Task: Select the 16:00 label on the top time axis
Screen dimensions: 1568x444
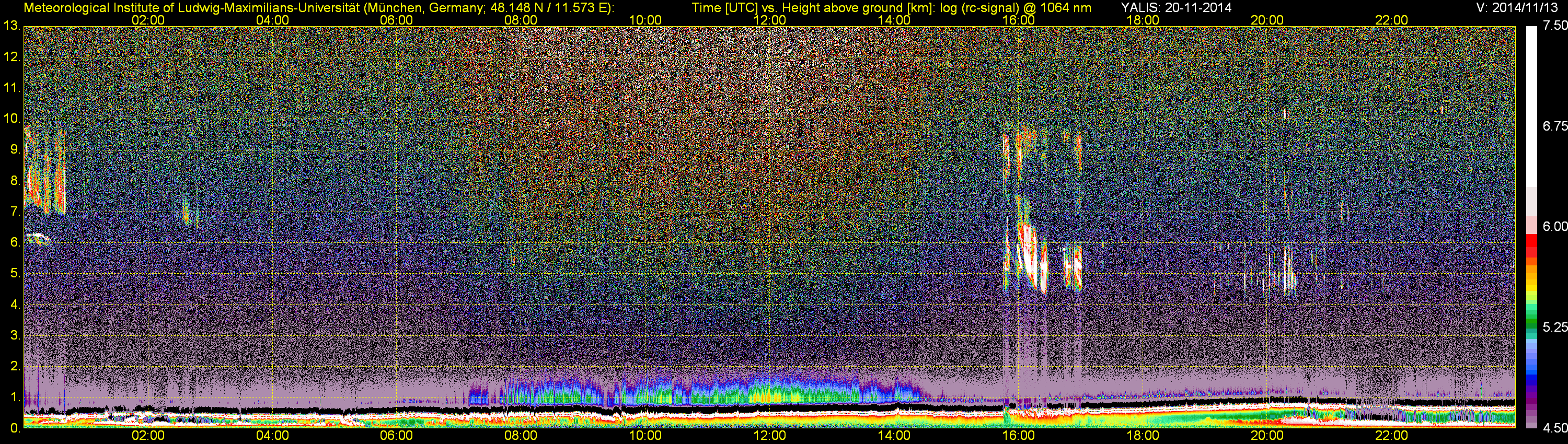Action: [1018, 20]
